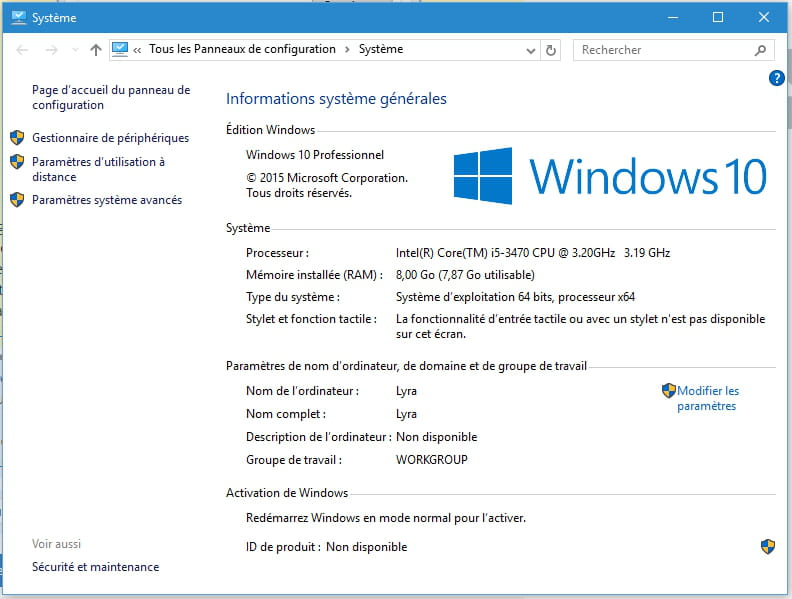This screenshot has width=792, height=599.
Task: Click the Système breadcrumb segment
Action: pos(381,49)
